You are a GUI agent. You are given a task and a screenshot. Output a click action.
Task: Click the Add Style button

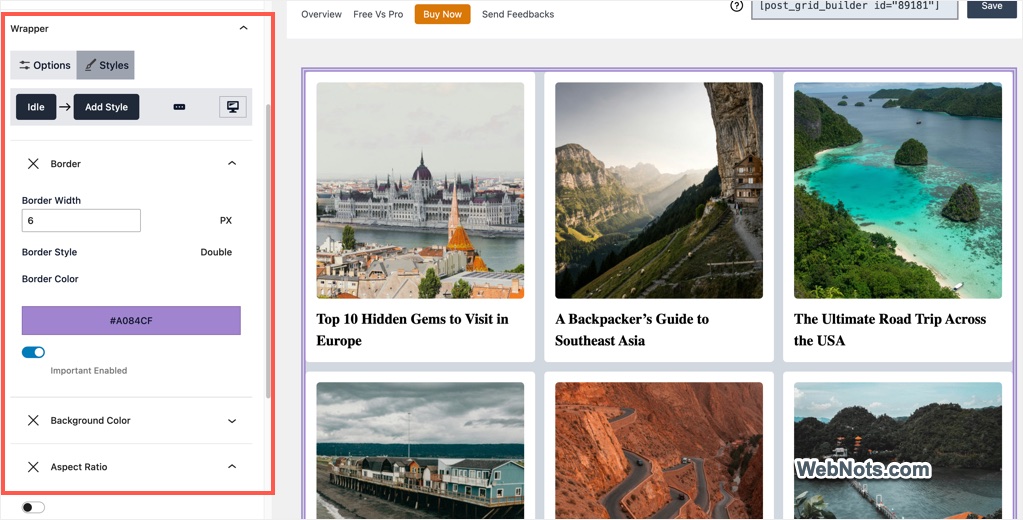click(106, 107)
